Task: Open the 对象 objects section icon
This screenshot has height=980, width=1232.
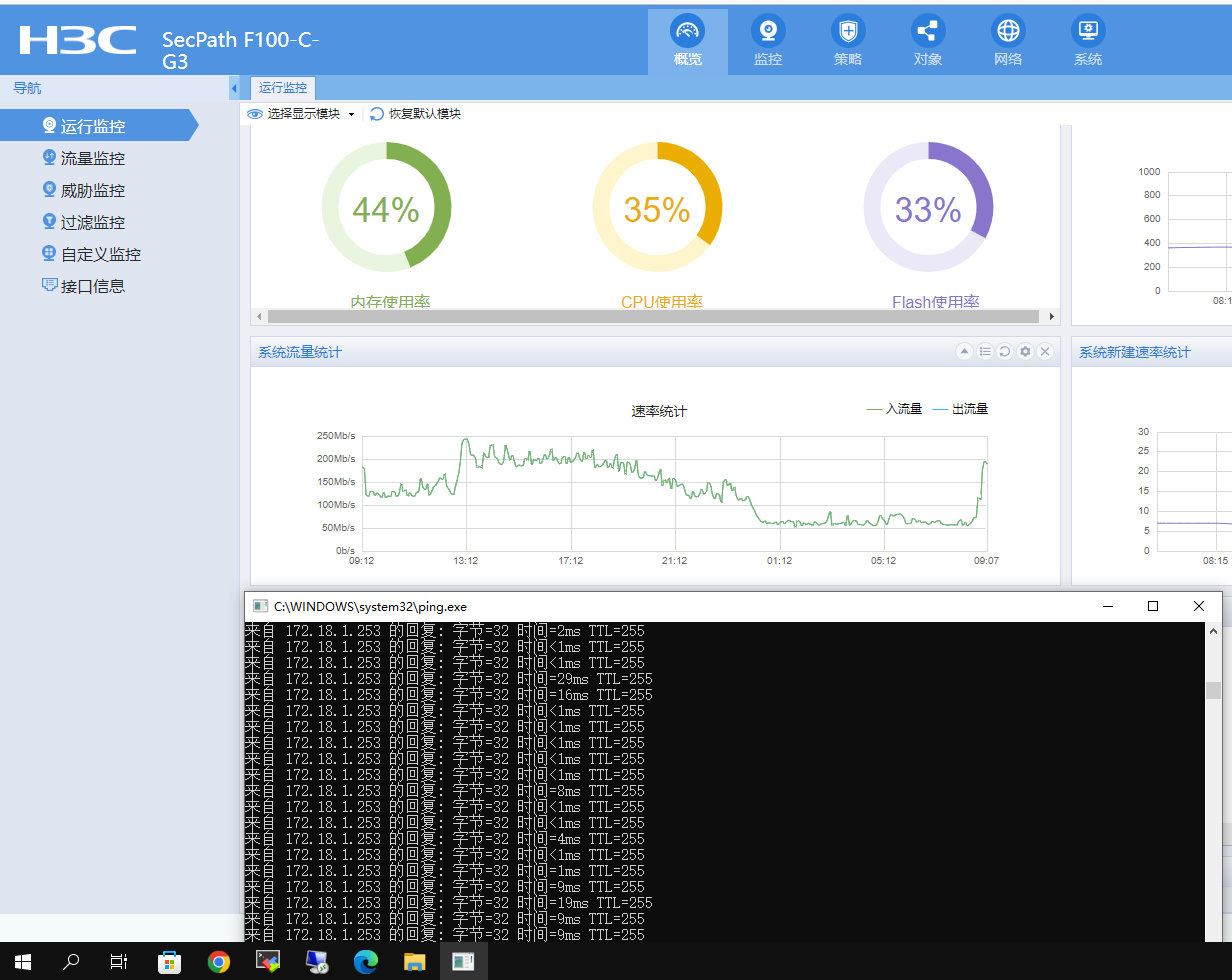Action: tap(927, 41)
